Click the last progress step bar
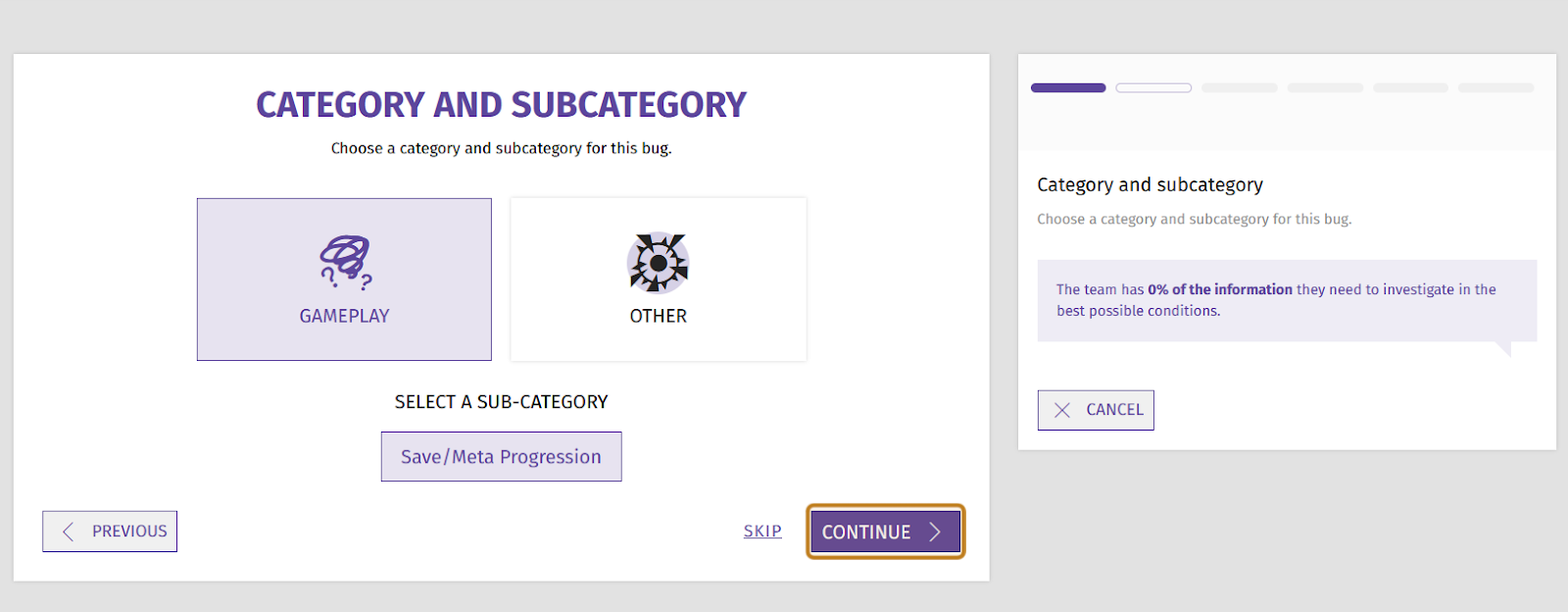The image size is (1568, 612). click(1495, 88)
